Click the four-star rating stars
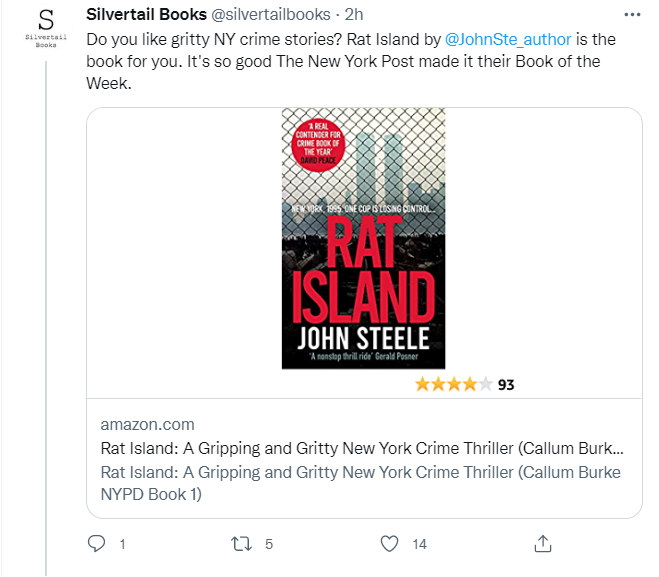This screenshot has height=577, width=659. click(x=453, y=384)
